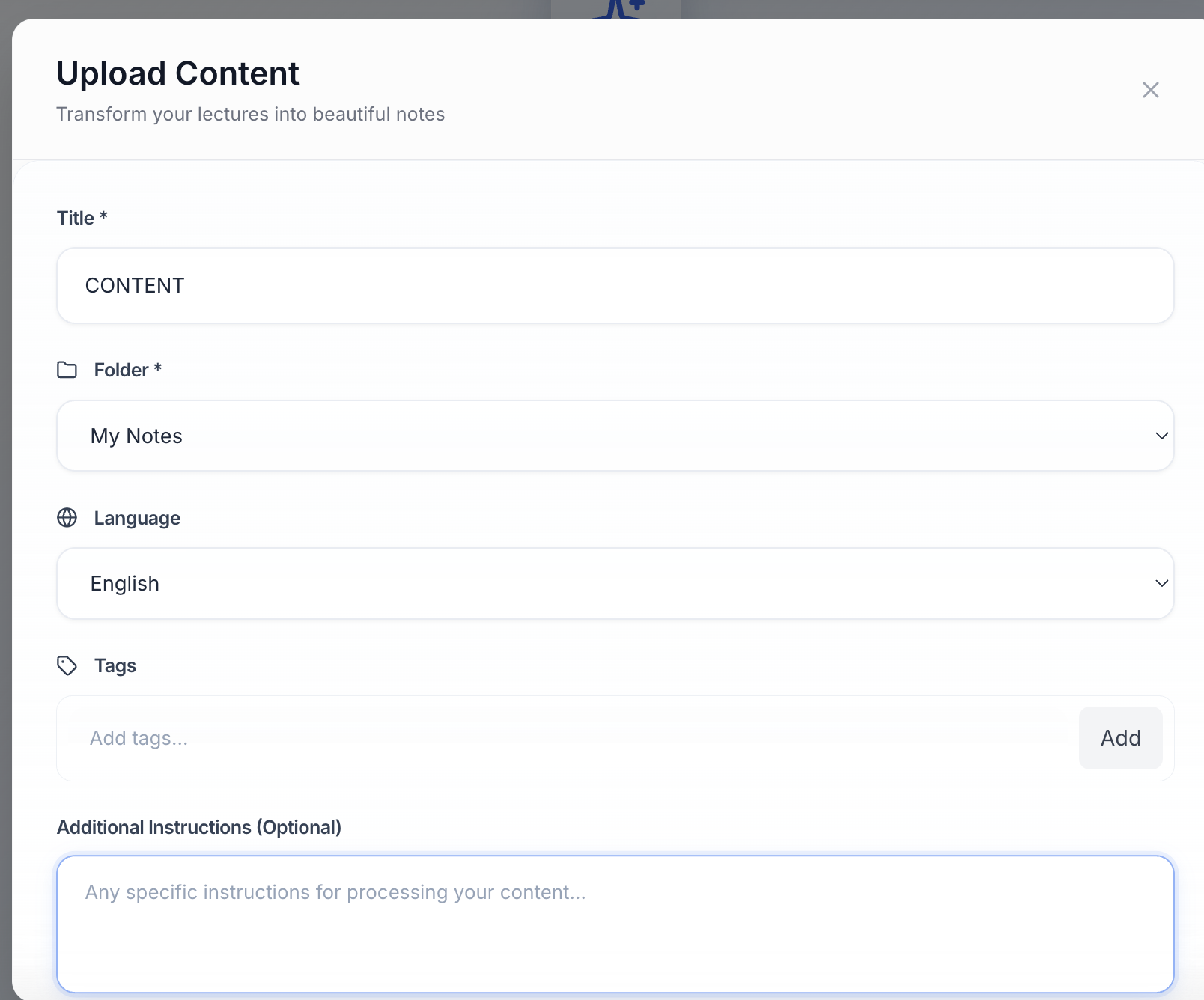Open the Folder dropdown showing My Notes
The image size is (1204, 1000).
[615, 436]
